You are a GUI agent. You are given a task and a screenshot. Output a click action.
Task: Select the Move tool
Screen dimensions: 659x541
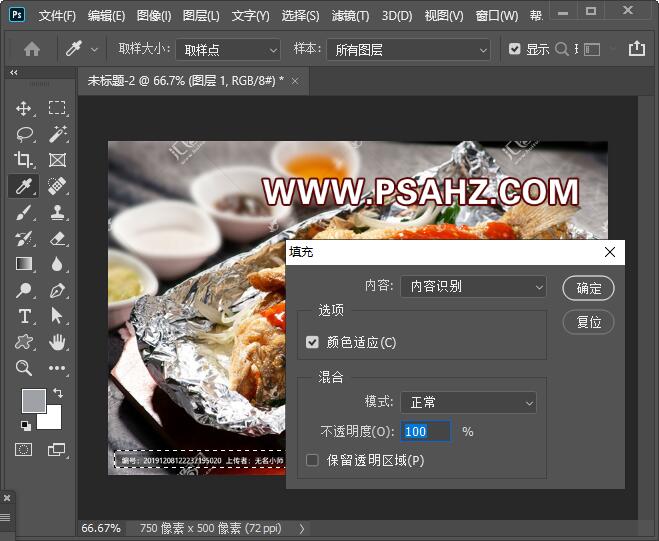pos(24,108)
